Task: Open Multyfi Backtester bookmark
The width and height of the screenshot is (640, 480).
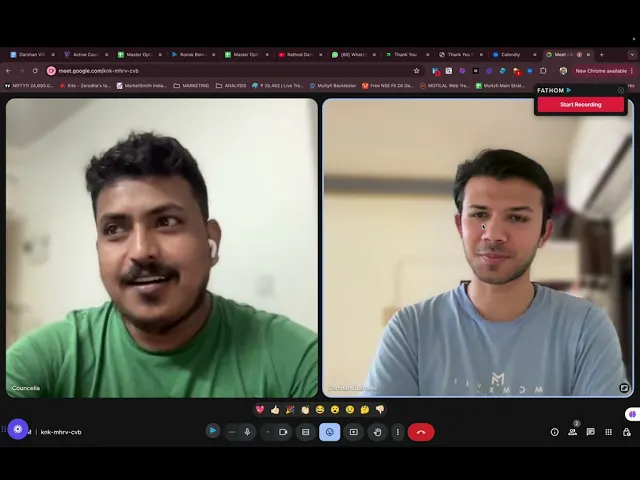Action: (x=333, y=86)
